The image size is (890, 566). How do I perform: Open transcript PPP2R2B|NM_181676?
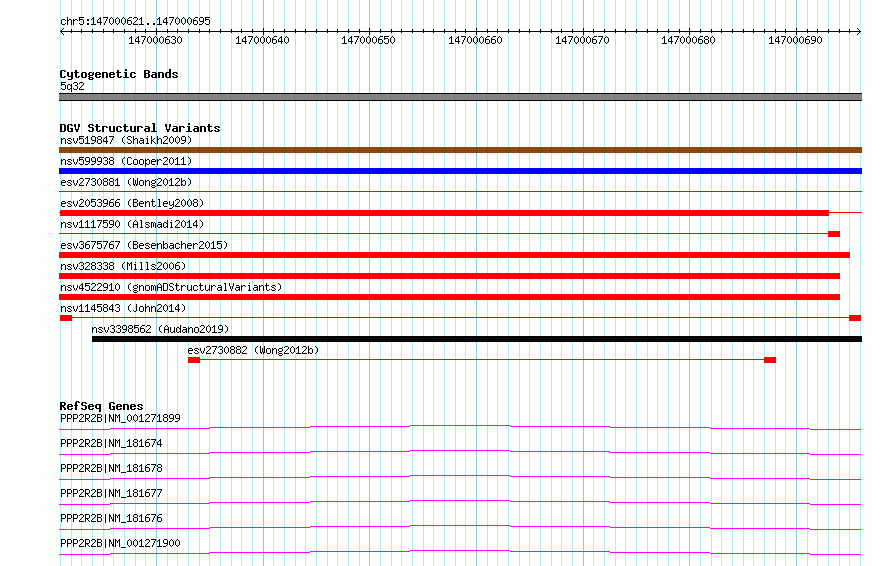111,518
